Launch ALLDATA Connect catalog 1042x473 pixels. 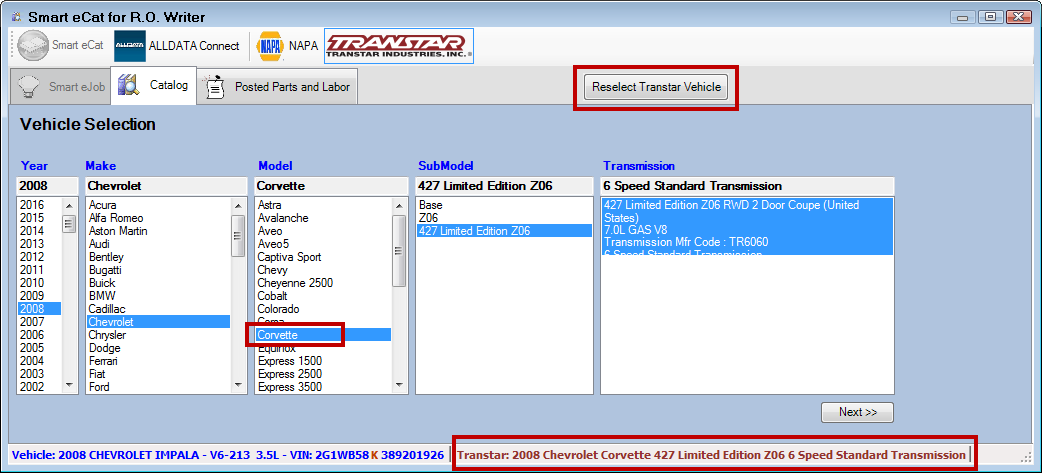coord(178,45)
